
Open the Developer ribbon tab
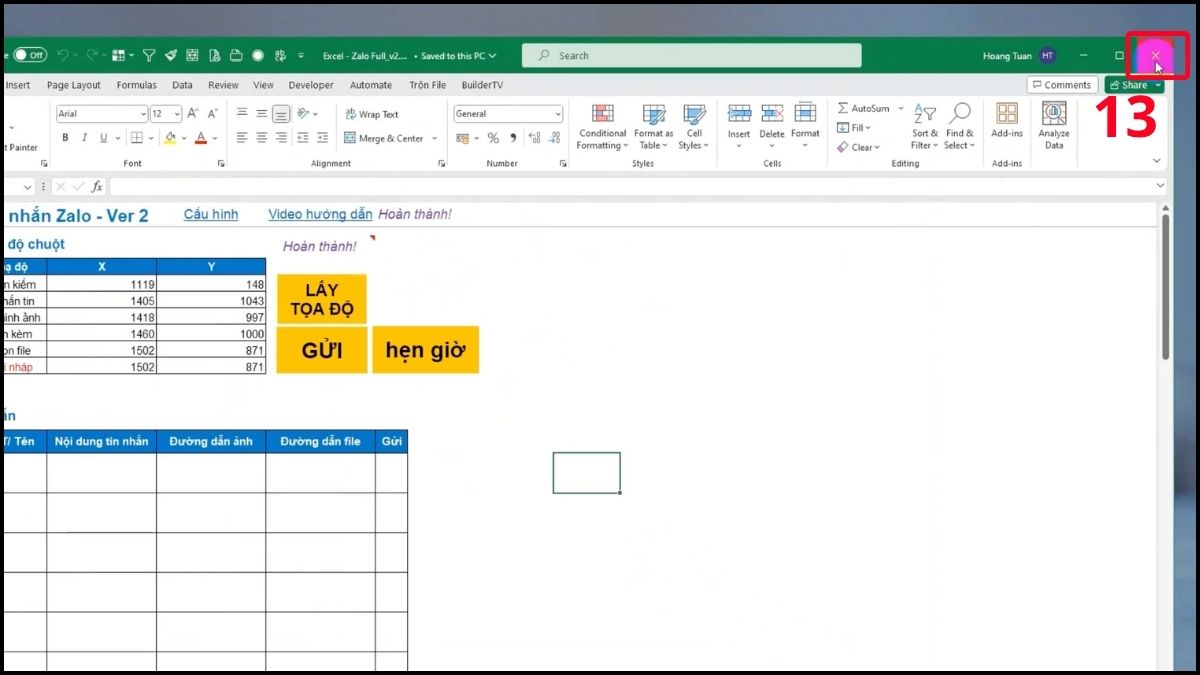(x=311, y=86)
